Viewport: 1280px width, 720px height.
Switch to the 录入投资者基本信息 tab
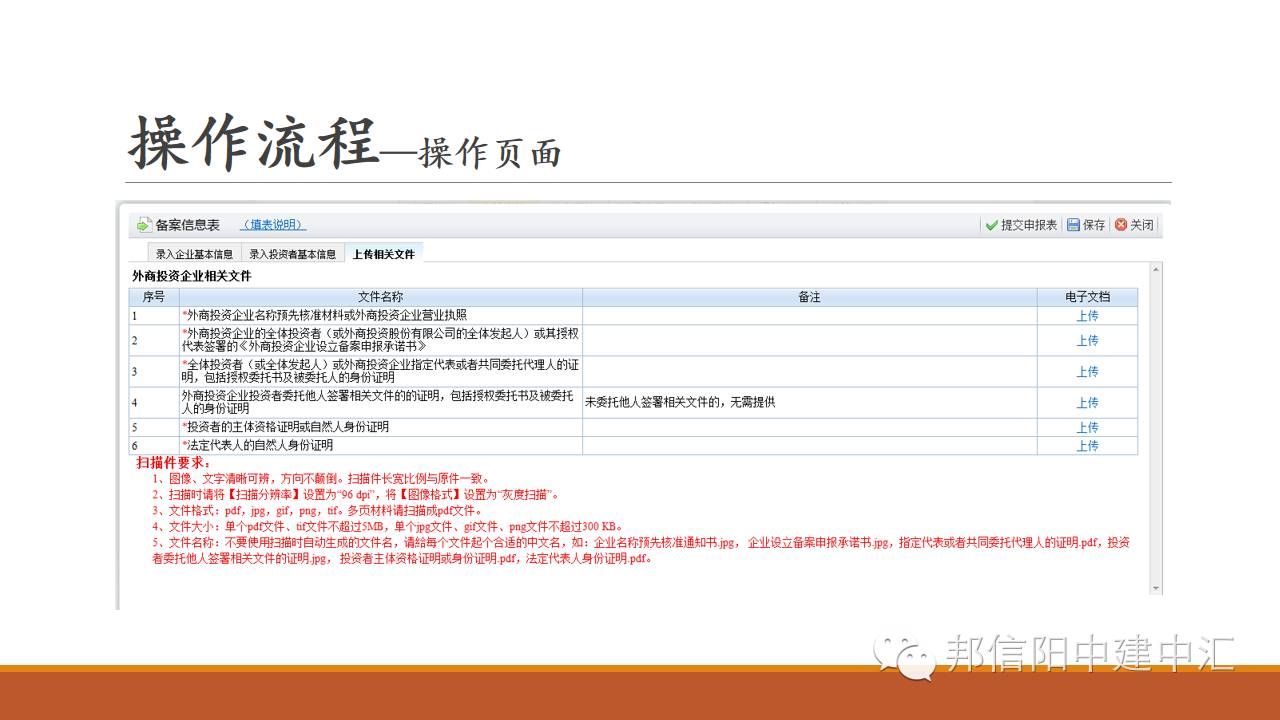pos(292,254)
